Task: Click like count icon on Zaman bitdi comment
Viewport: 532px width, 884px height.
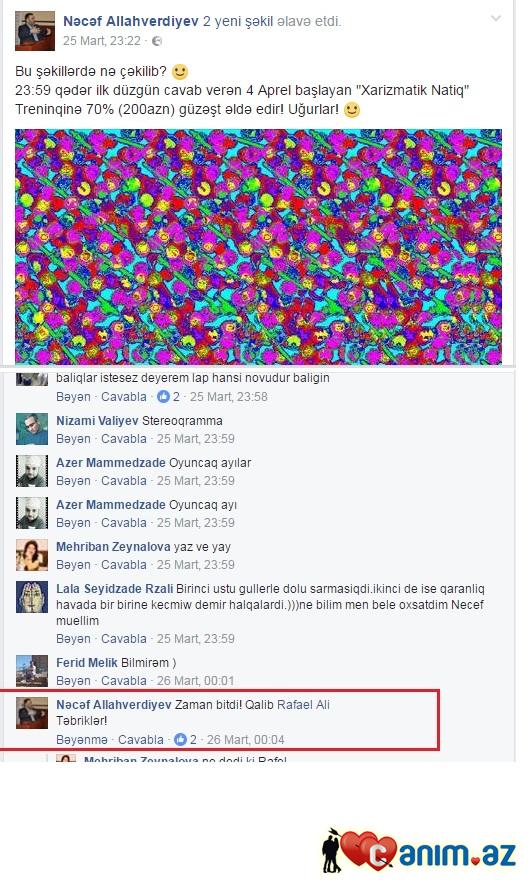Action: pyautogui.click(x=180, y=739)
